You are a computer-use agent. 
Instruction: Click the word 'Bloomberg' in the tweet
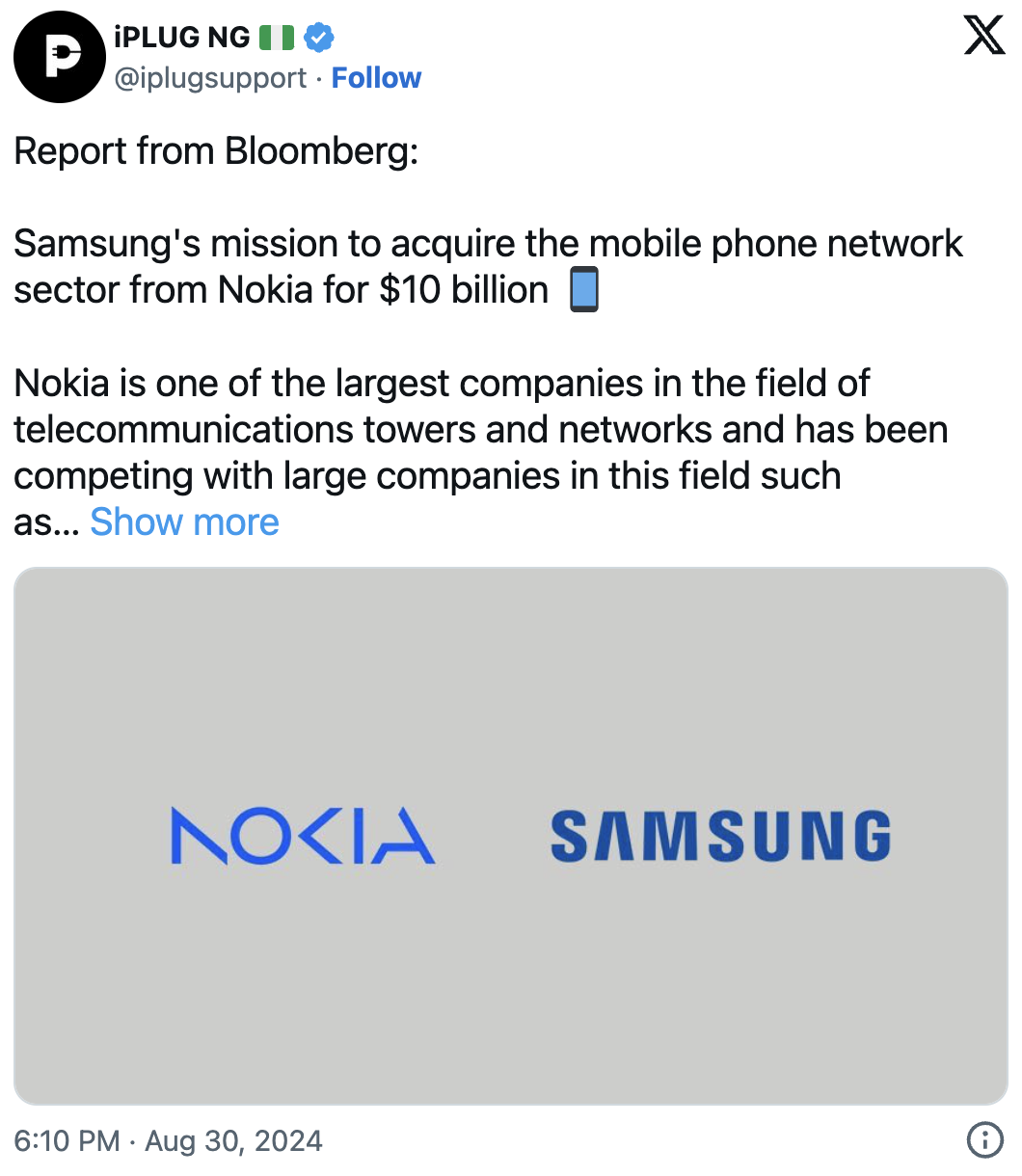point(321,151)
